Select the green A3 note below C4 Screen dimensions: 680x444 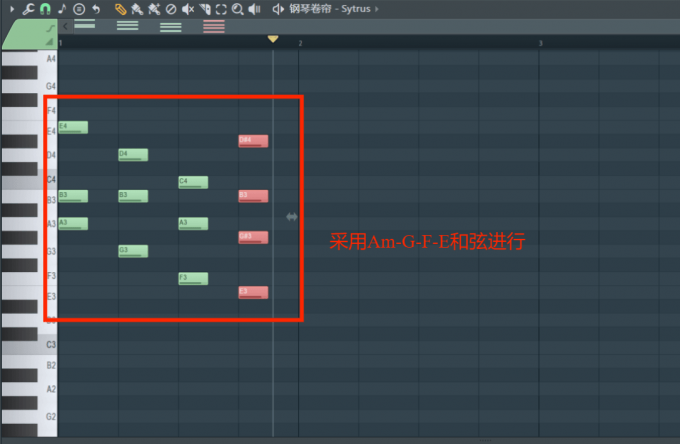[193, 224]
